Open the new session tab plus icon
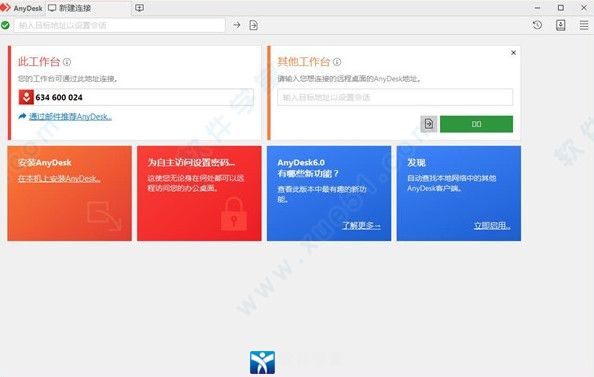Viewport: 594px width, 377px height. (x=139, y=8)
